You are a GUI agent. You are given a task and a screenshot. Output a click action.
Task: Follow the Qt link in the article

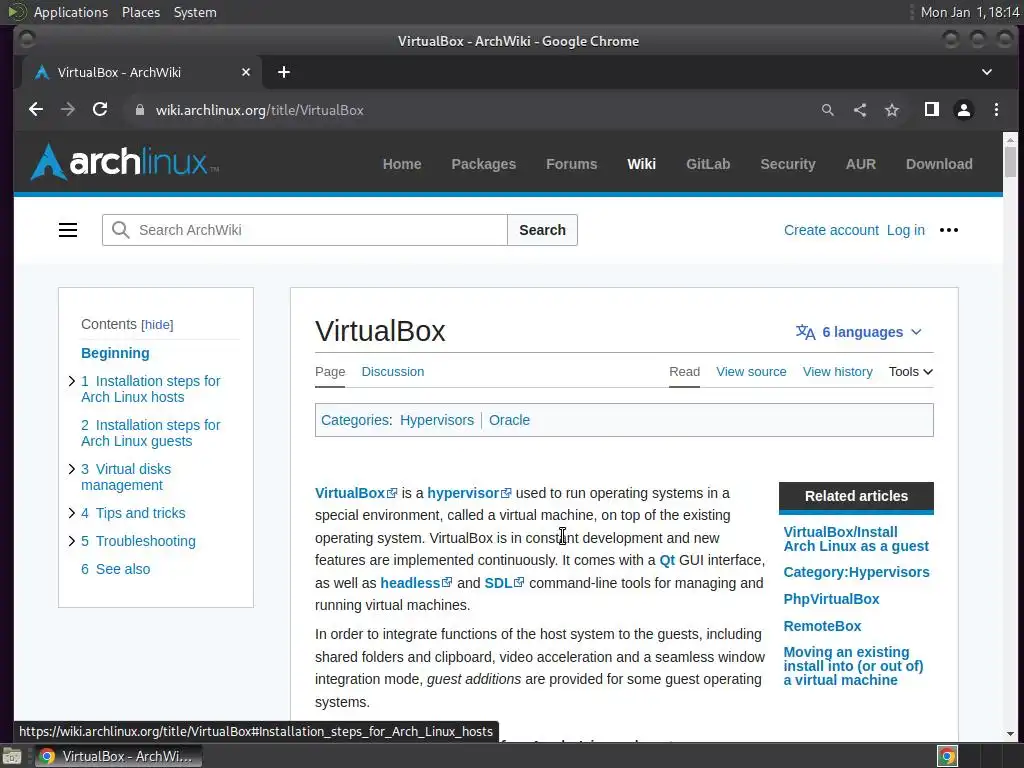(x=667, y=560)
